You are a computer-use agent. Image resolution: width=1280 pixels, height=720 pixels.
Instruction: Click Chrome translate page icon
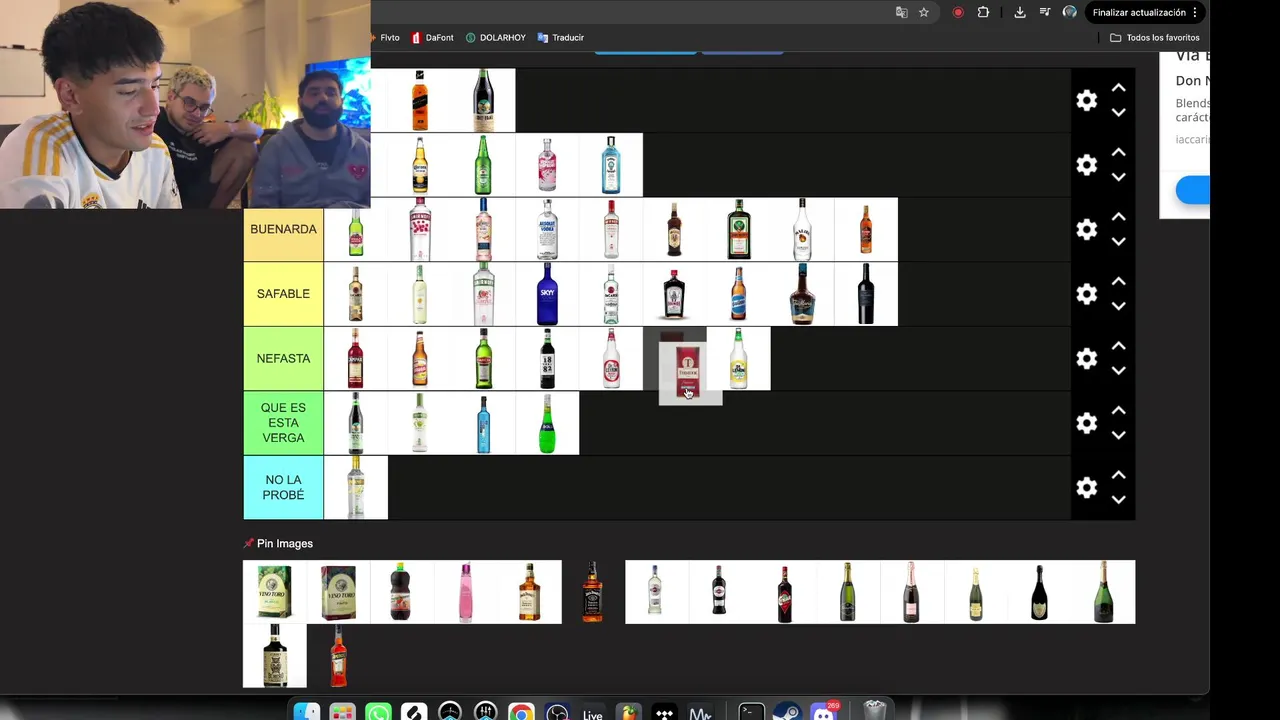pyautogui.click(x=902, y=12)
